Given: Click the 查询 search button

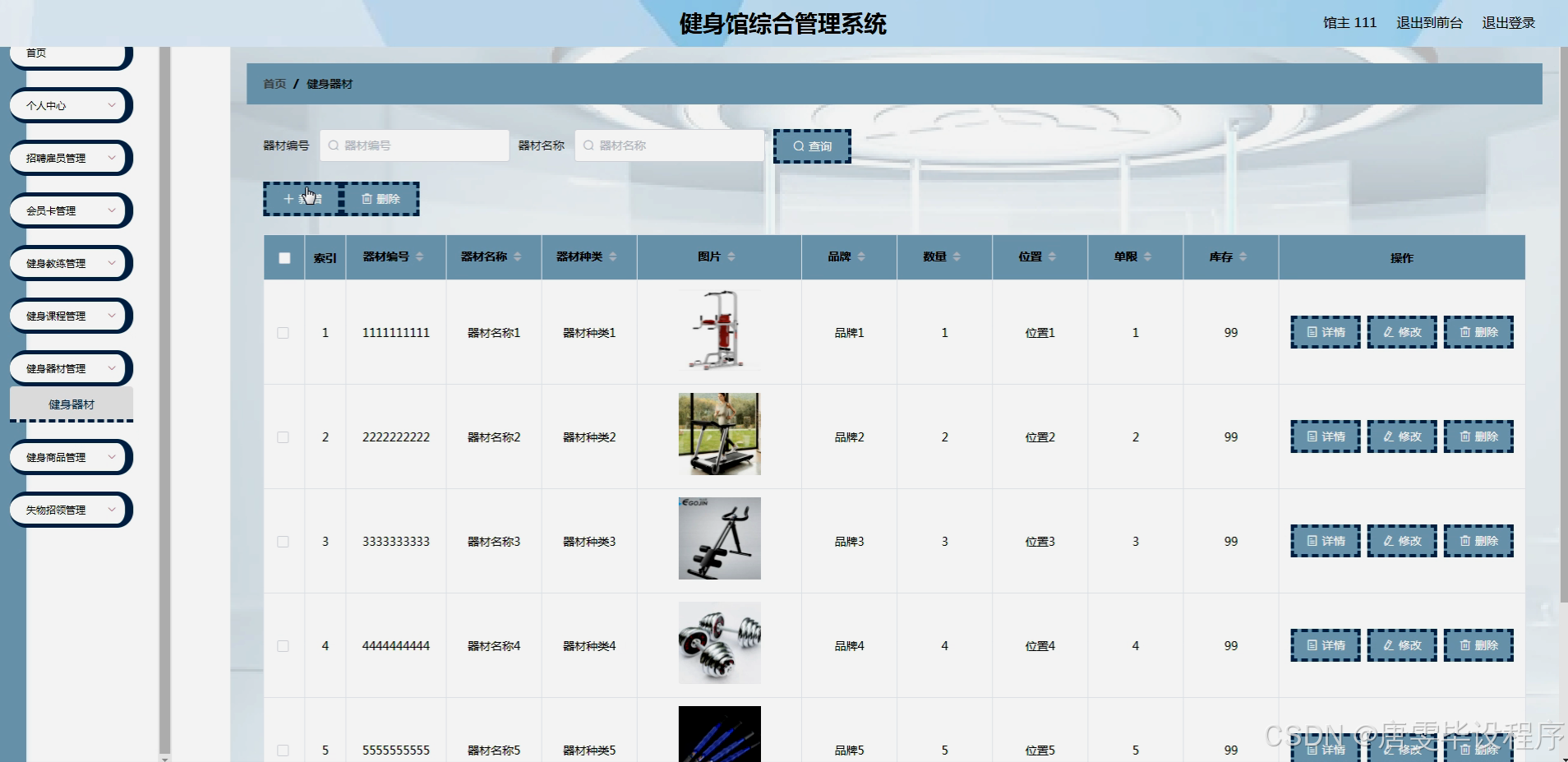Looking at the screenshot, I should click(812, 146).
